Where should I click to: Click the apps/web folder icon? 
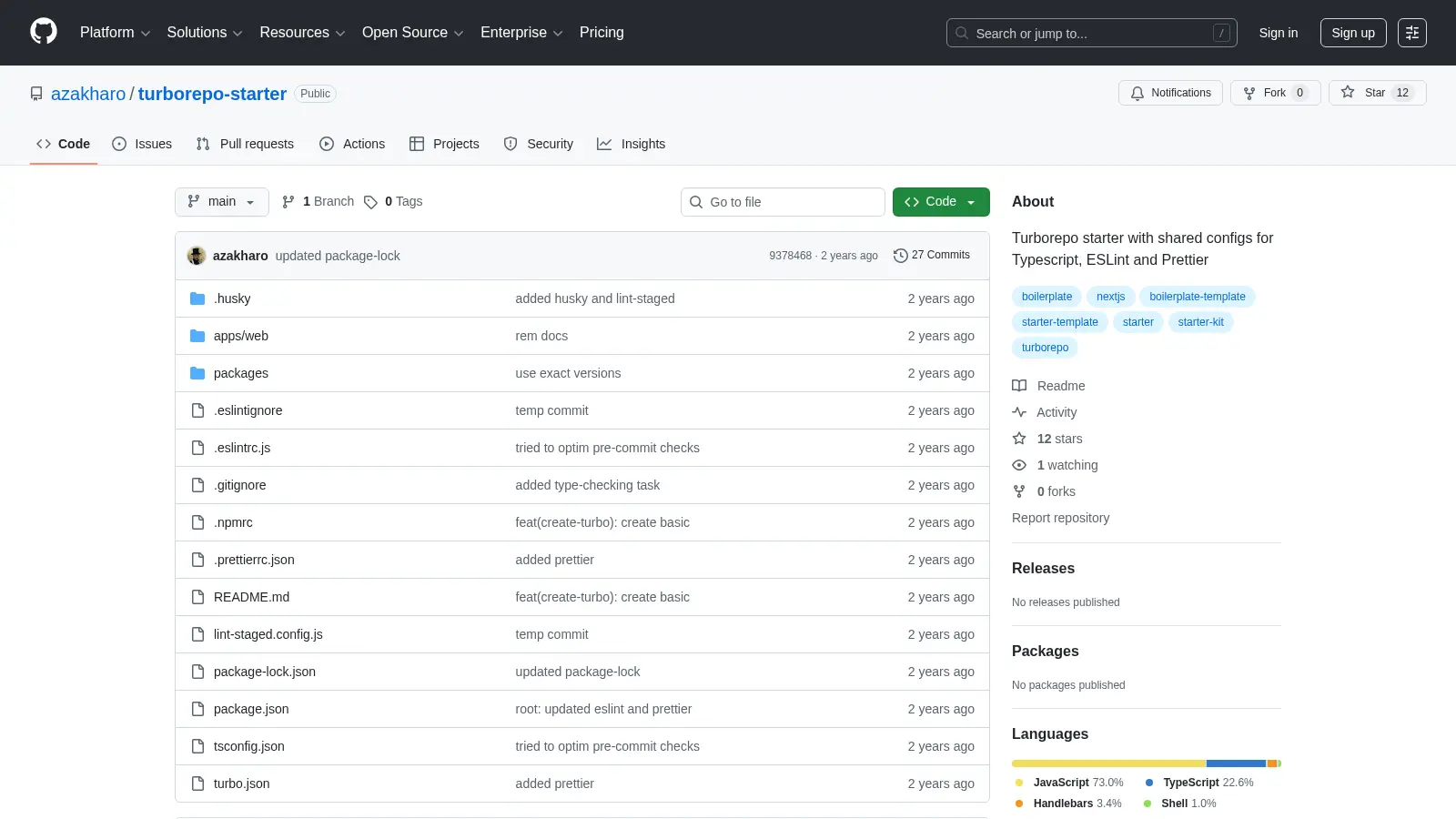[x=197, y=336]
